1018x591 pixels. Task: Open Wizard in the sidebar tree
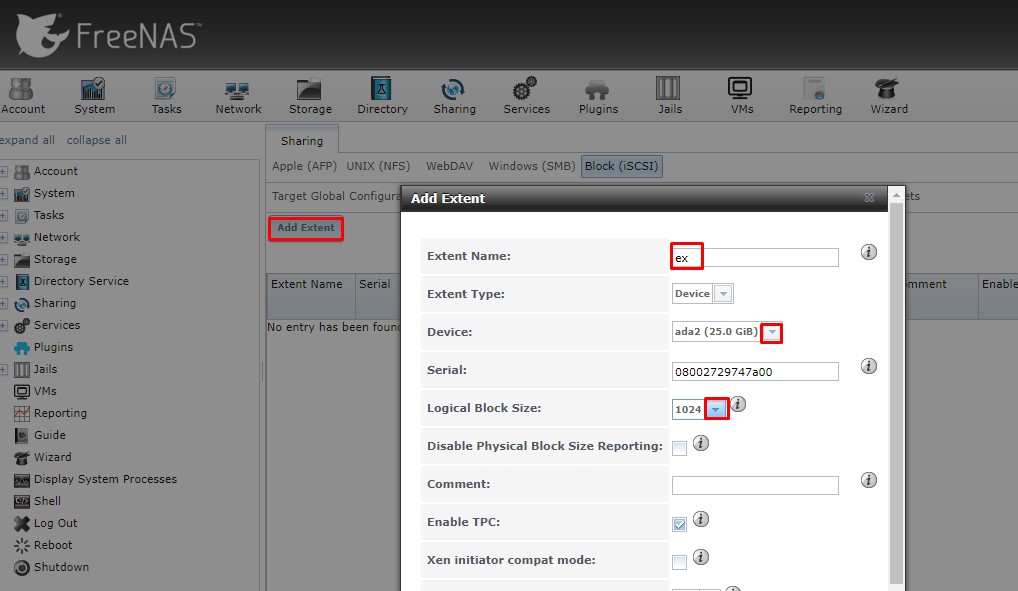click(x=53, y=457)
